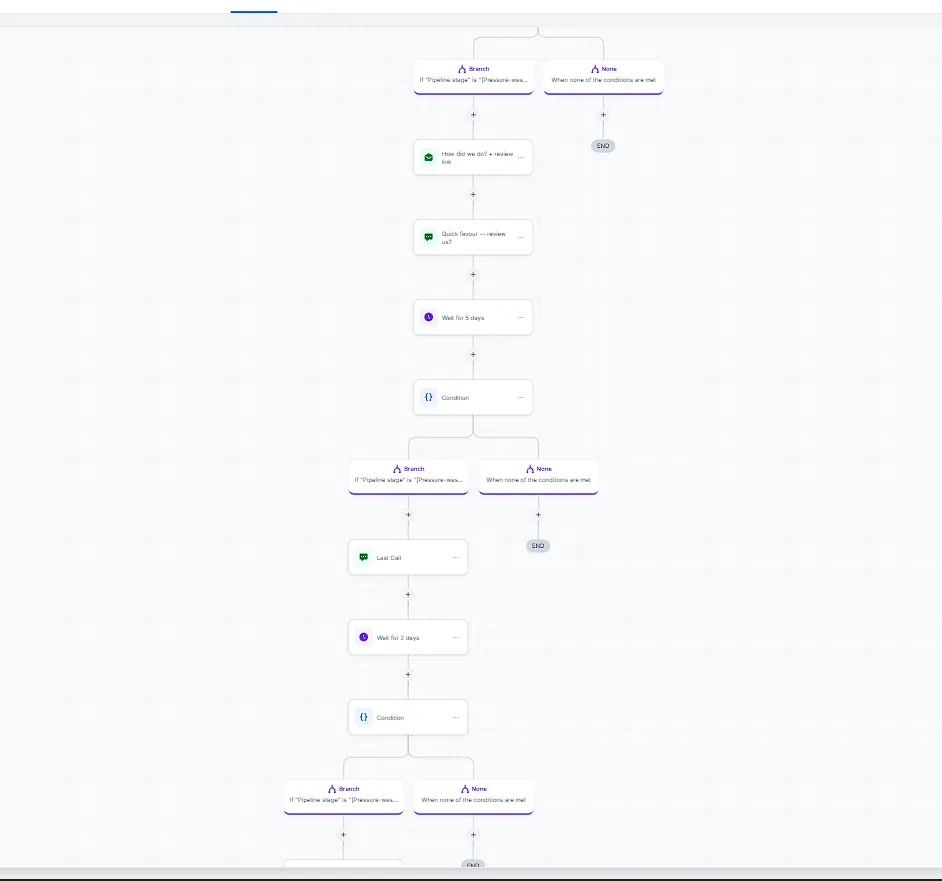Select the 'Wait for 5 days' step
The height and width of the screenshot is (881, 942).
[473, 317]
